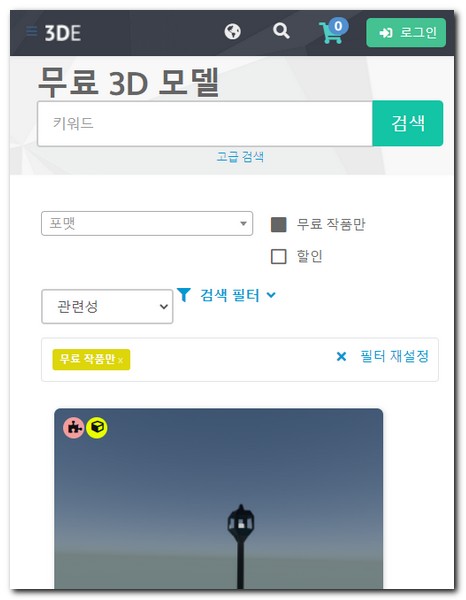The height and width of the screenshot is (600, 466).
Task: Expand the 검색 필터 chevron
Action: pyautogui.click(x=271, y=295)
